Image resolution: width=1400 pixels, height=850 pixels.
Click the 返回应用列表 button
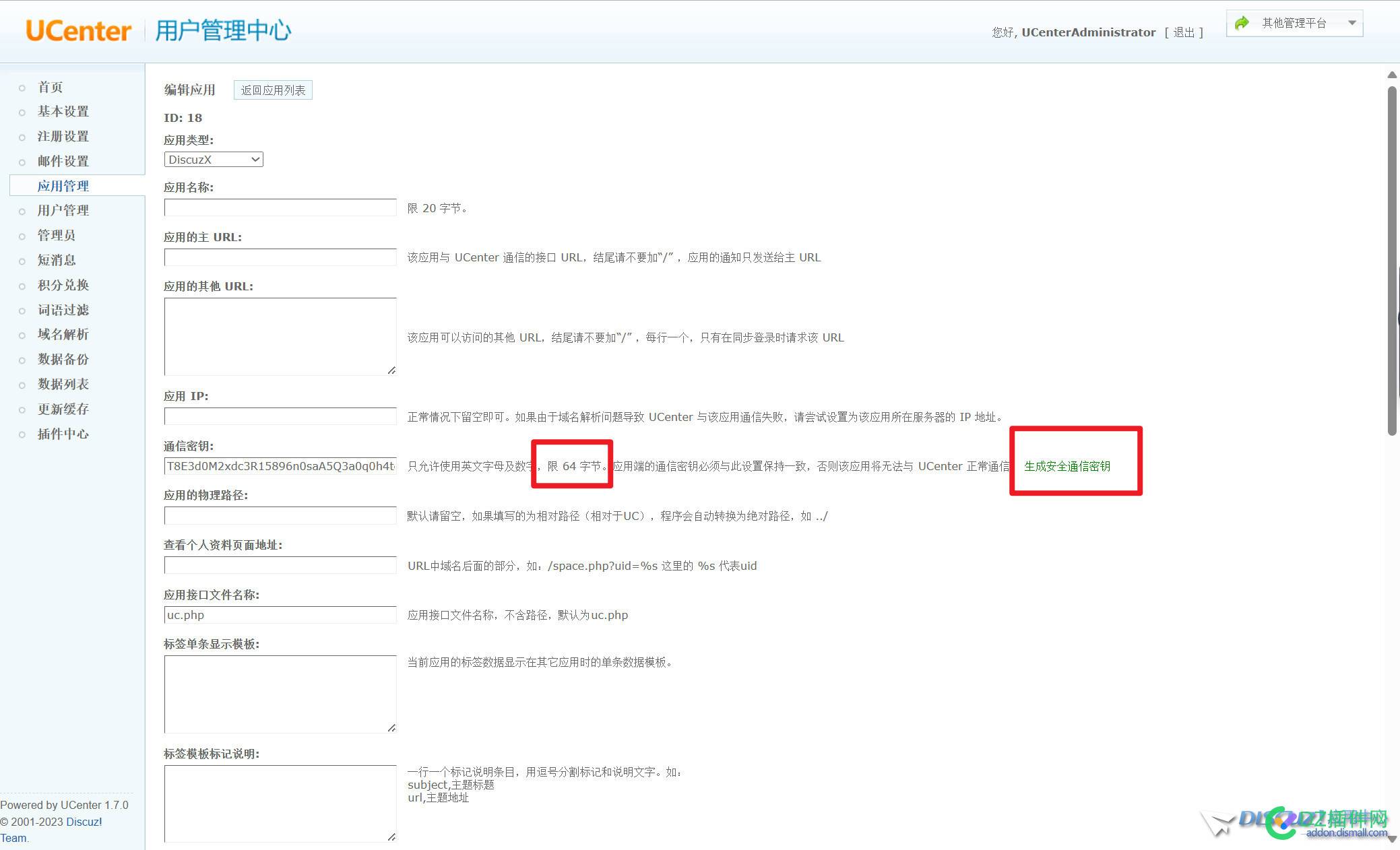(x=273, y=90)
